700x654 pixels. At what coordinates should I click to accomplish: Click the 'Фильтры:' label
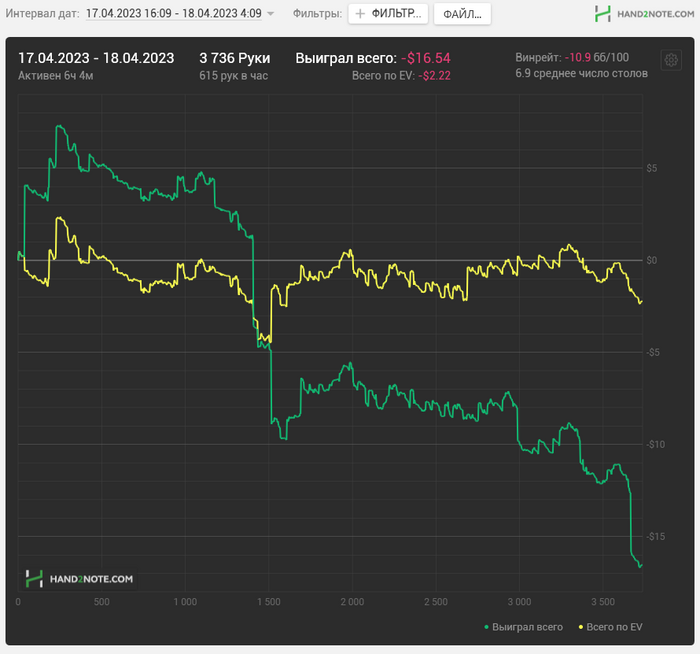317,13
